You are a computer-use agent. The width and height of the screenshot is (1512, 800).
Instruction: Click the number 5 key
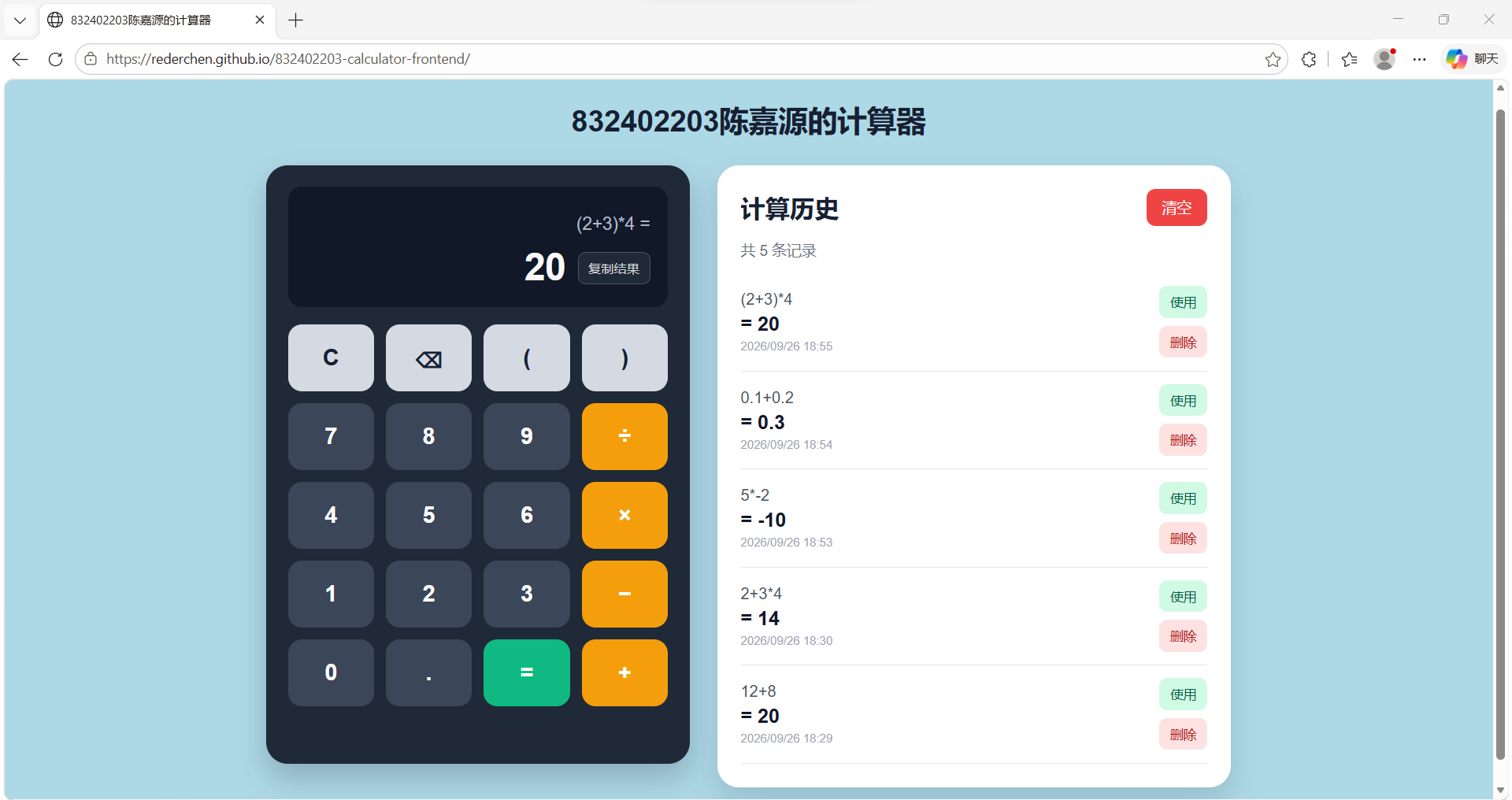(x=428, y=515)
